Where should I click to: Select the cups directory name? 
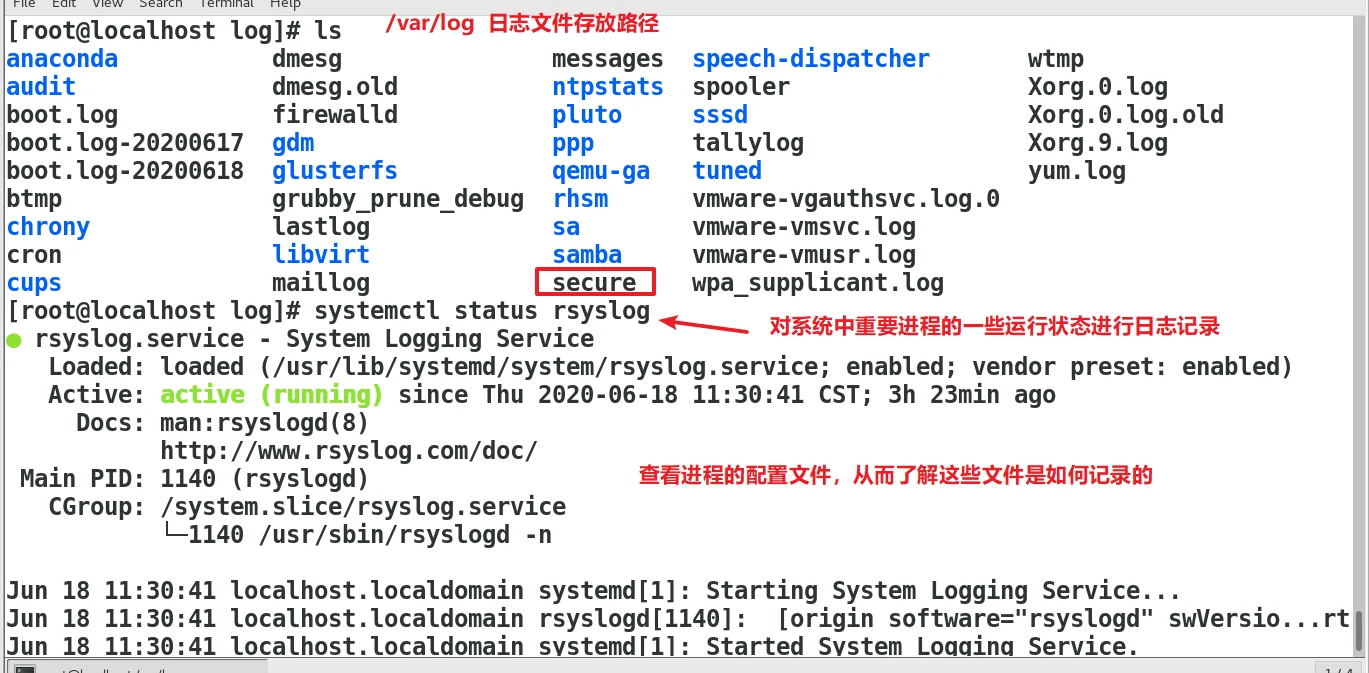pyautogui.click(x=34, y=283)
